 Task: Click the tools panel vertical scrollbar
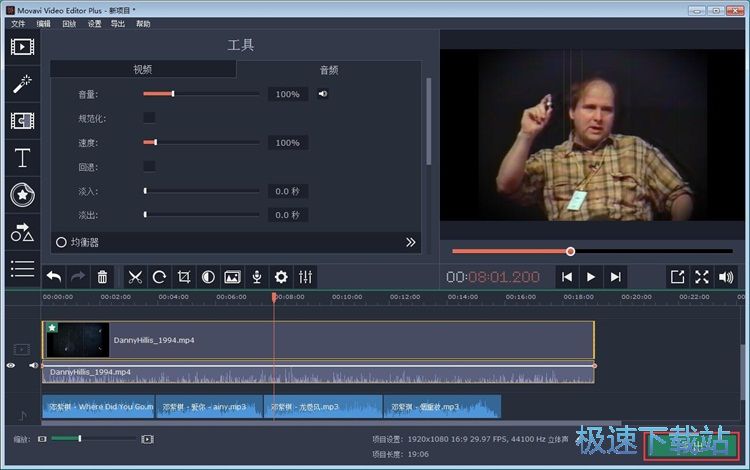click(x=429, y=121)
